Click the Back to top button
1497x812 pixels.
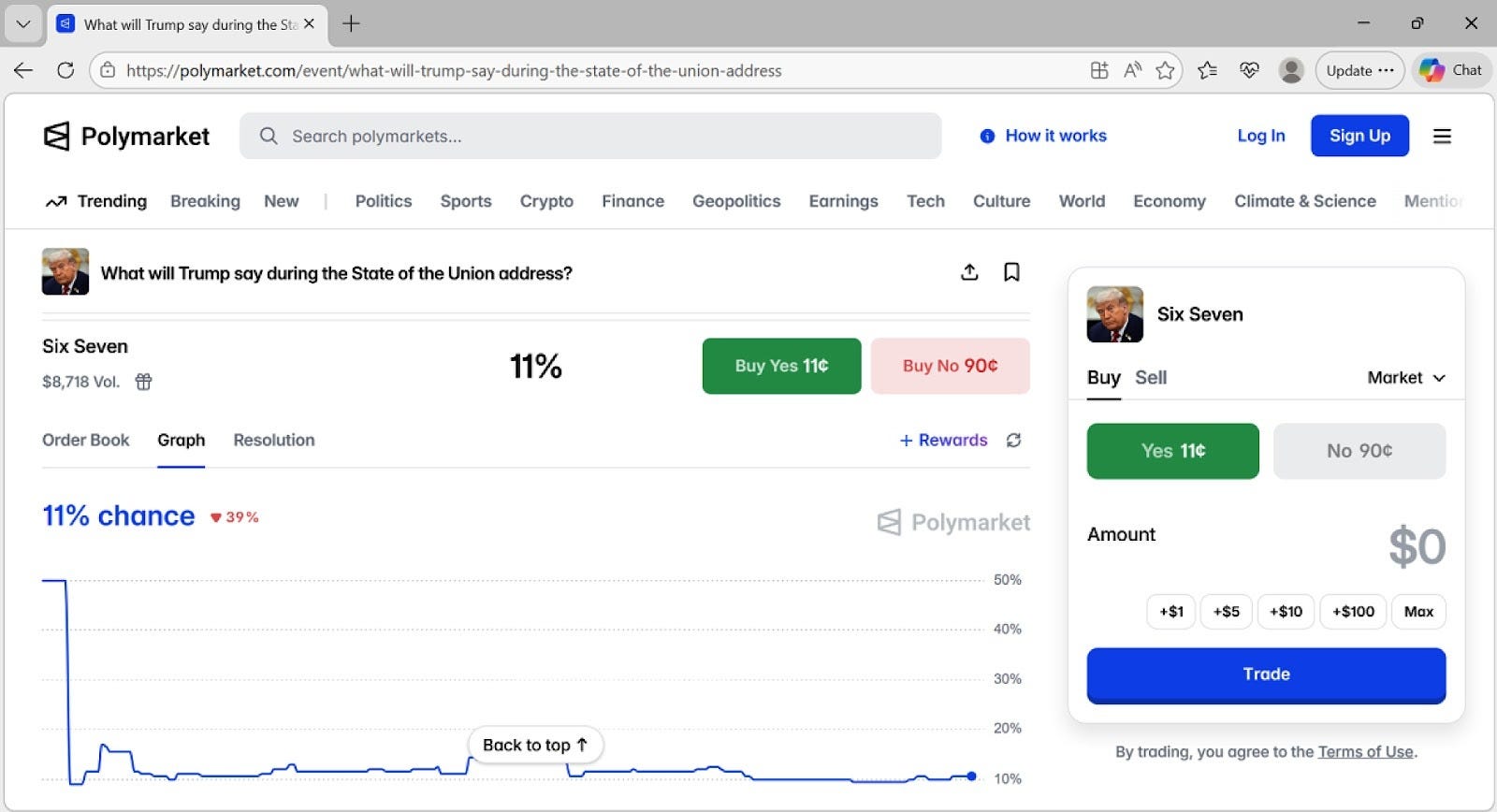click(x=535, y=746)
